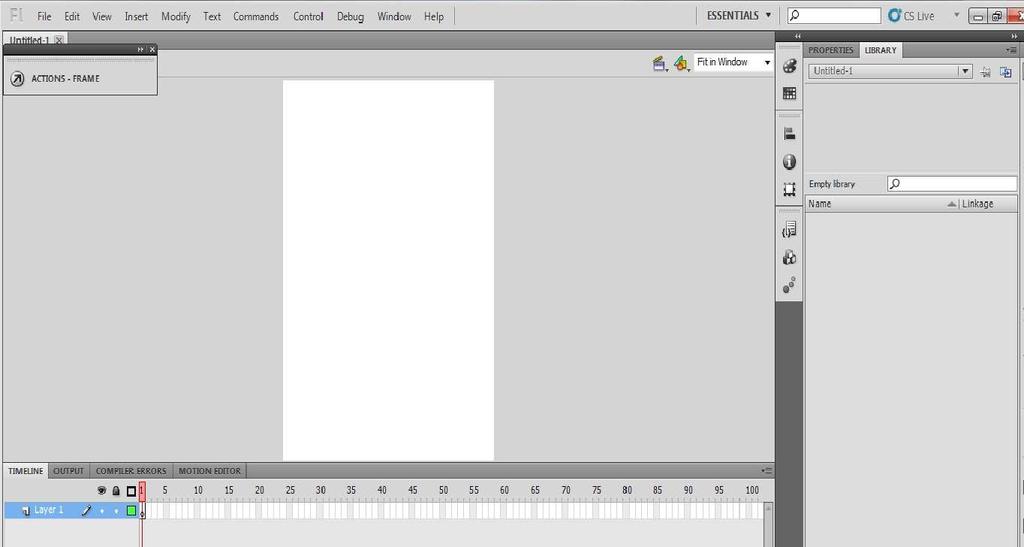The image size is (1024, 547).
Task: Click the Edit Symbols icon
Action: 682,63
